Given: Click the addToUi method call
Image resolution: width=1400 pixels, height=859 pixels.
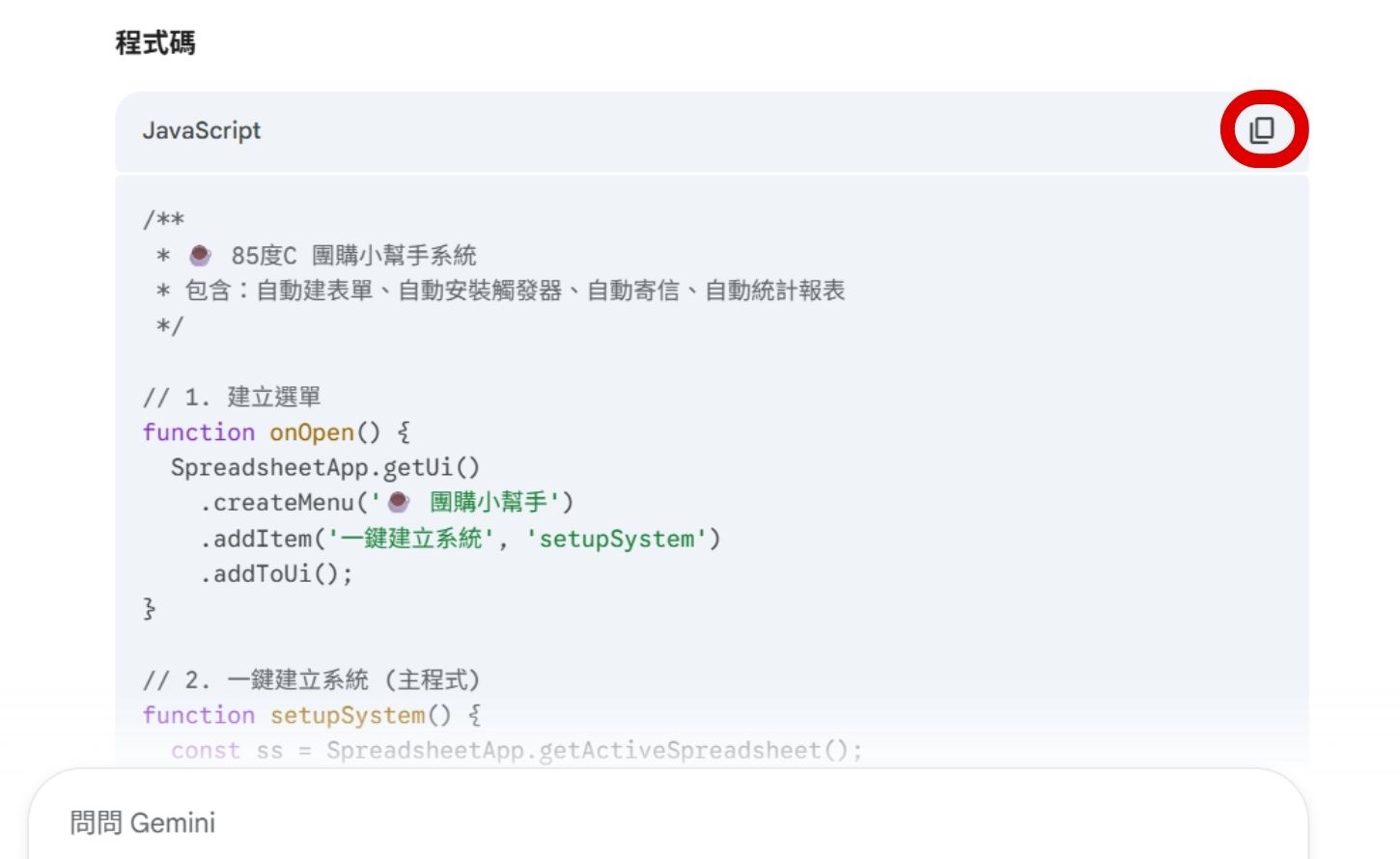Looking at the screenshot, I should coord(273,572).
